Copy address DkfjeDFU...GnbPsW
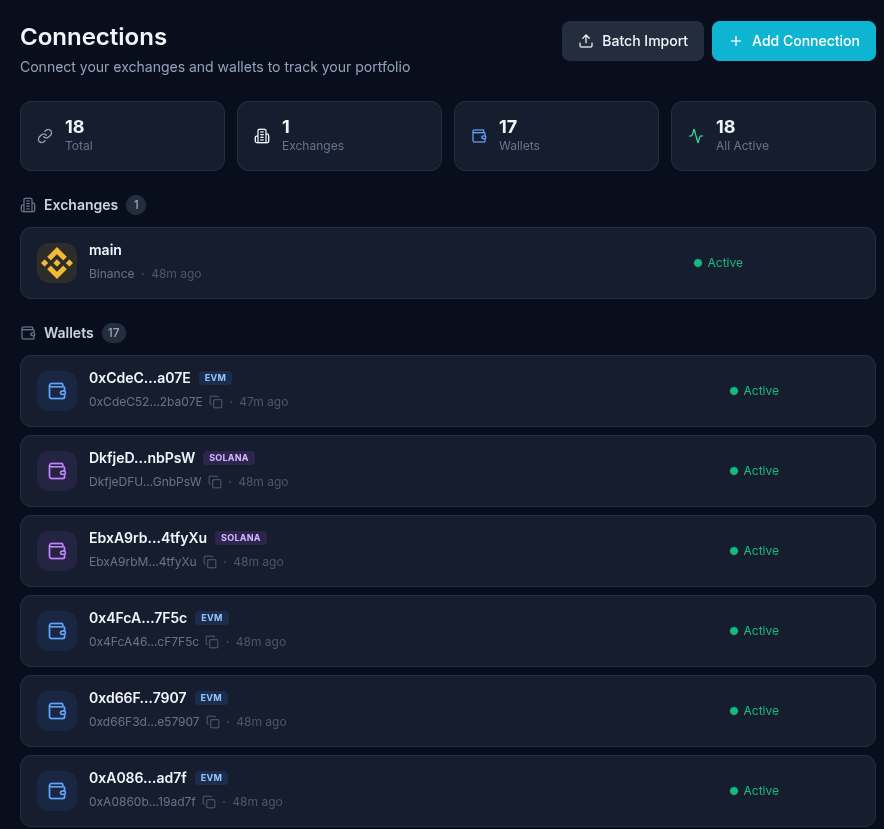The height and width of the screenshot is (829, 884). click(215, 482)
